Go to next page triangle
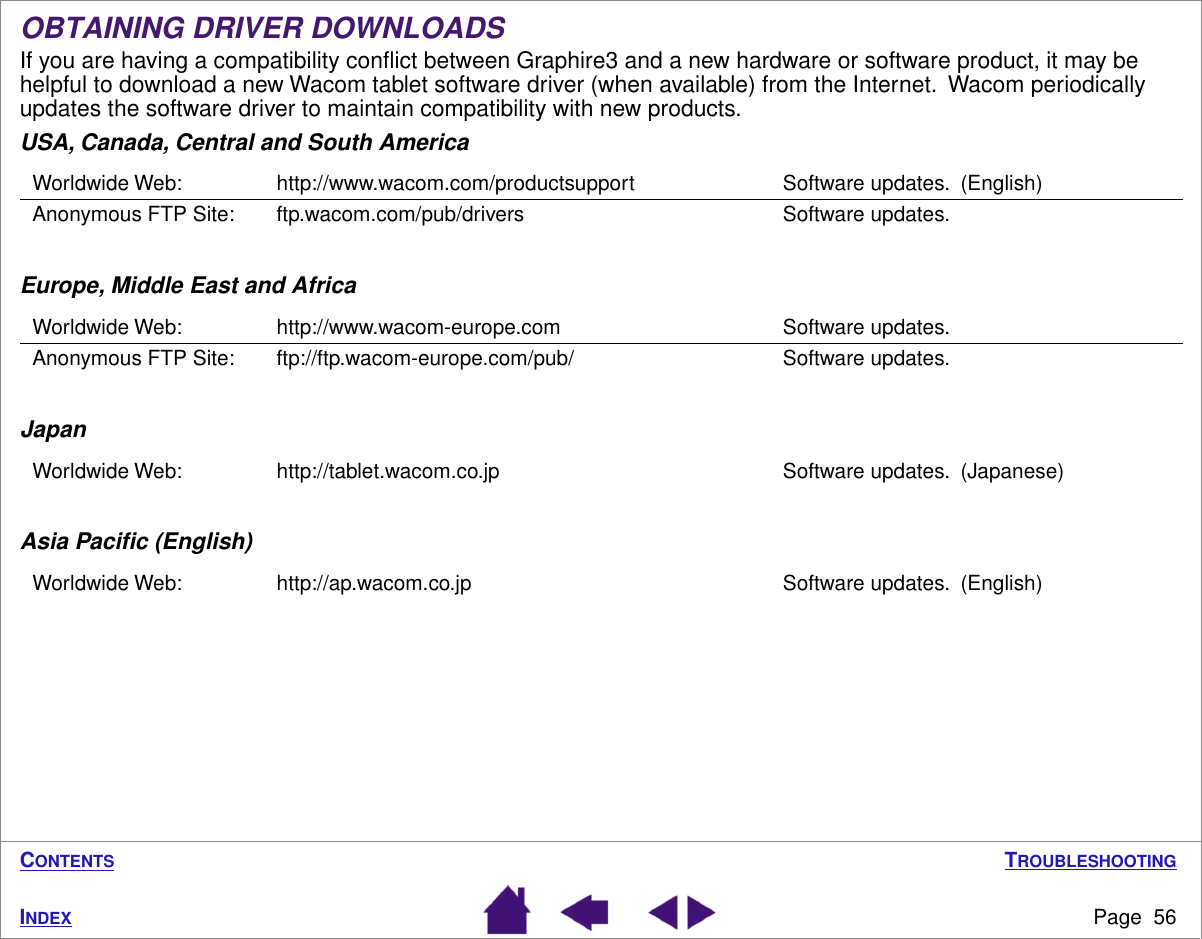Image resolution: width=1202 pixels, height=939 pixels. click(x=701, y=913)
